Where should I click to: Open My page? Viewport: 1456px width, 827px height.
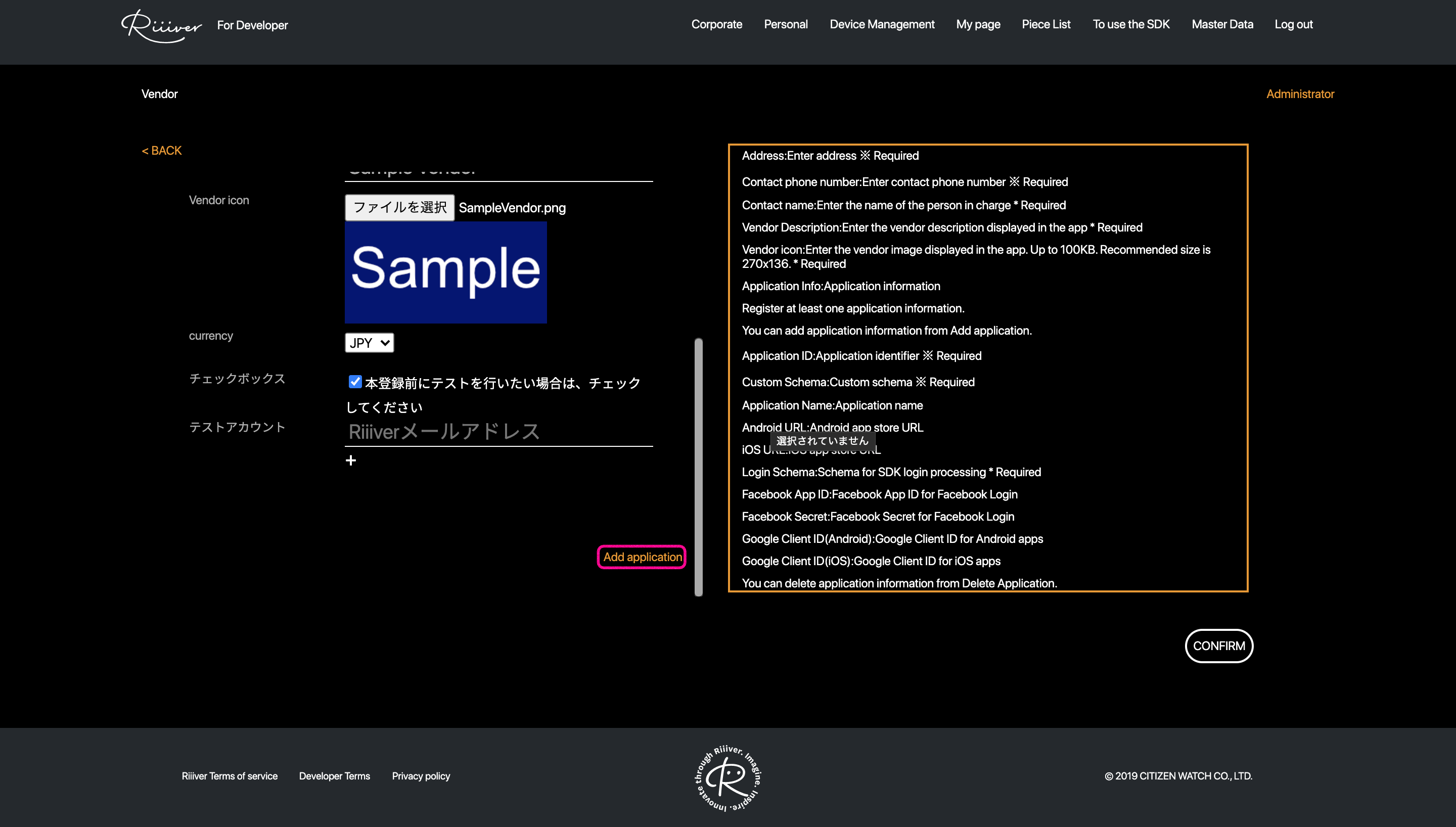pos(978,24)
